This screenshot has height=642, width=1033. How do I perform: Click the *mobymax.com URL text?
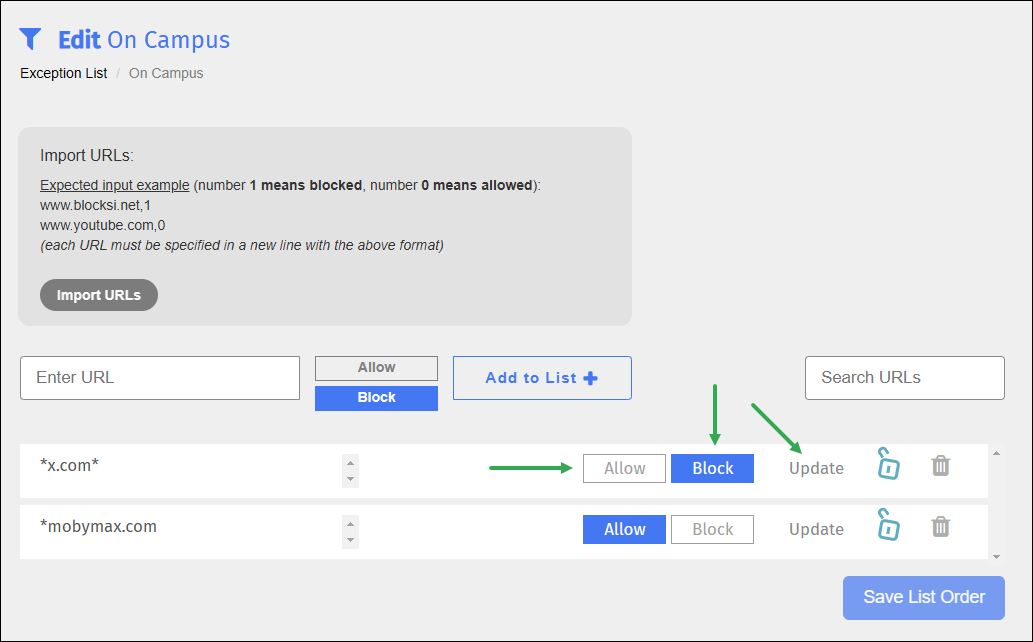point(98,527)
